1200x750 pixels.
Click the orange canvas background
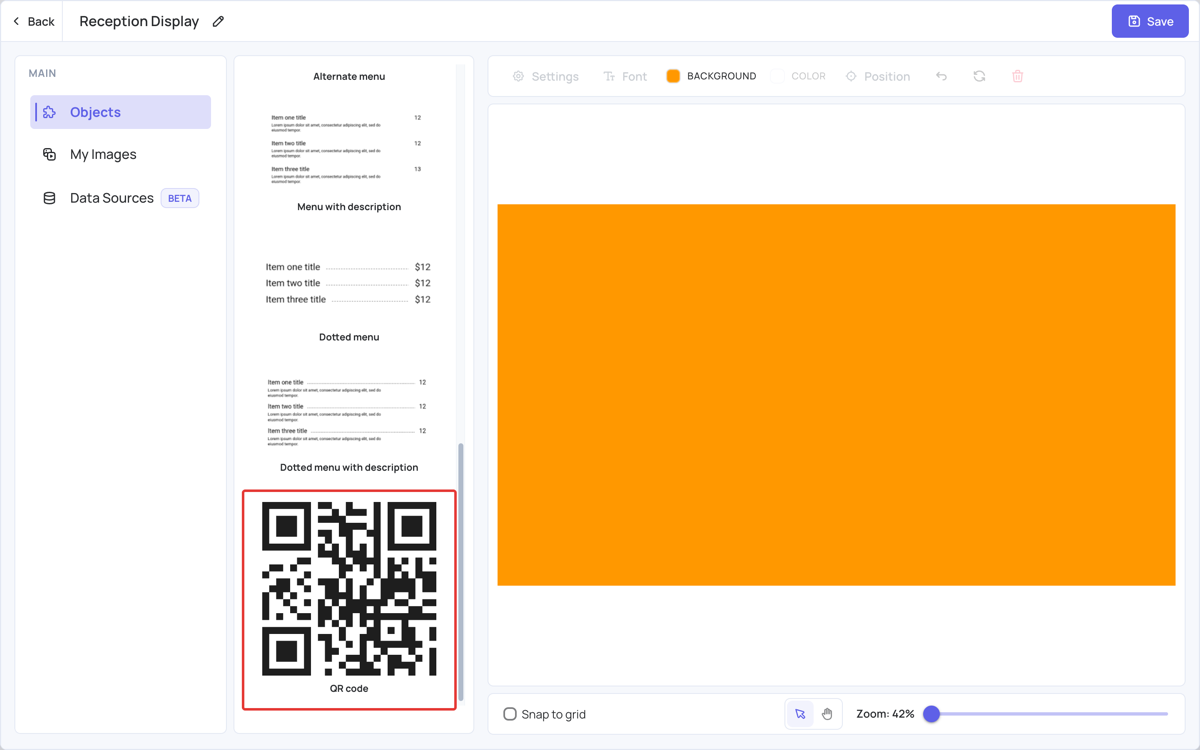pos(836,395)
